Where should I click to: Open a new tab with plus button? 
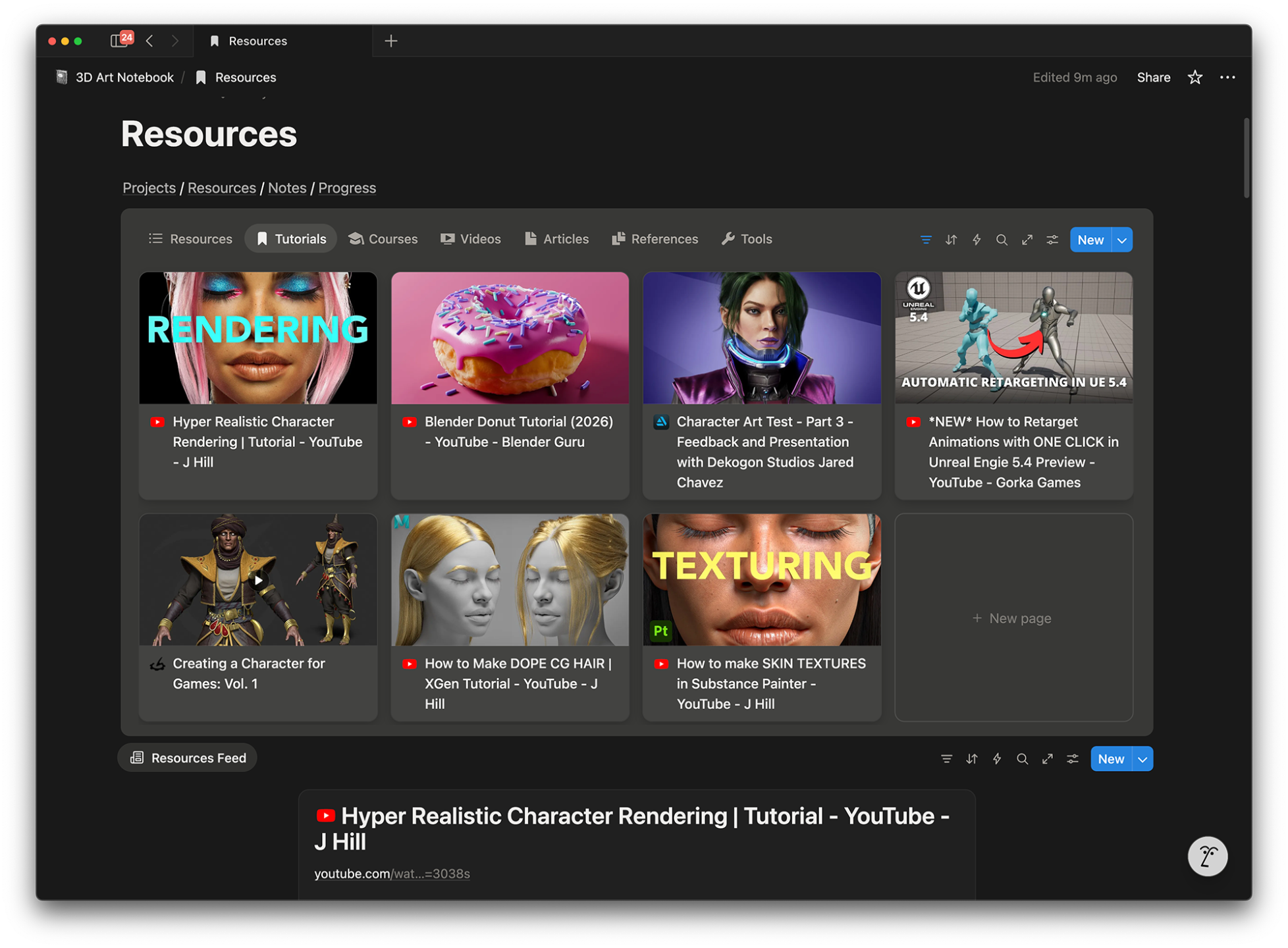pos(391,41)
